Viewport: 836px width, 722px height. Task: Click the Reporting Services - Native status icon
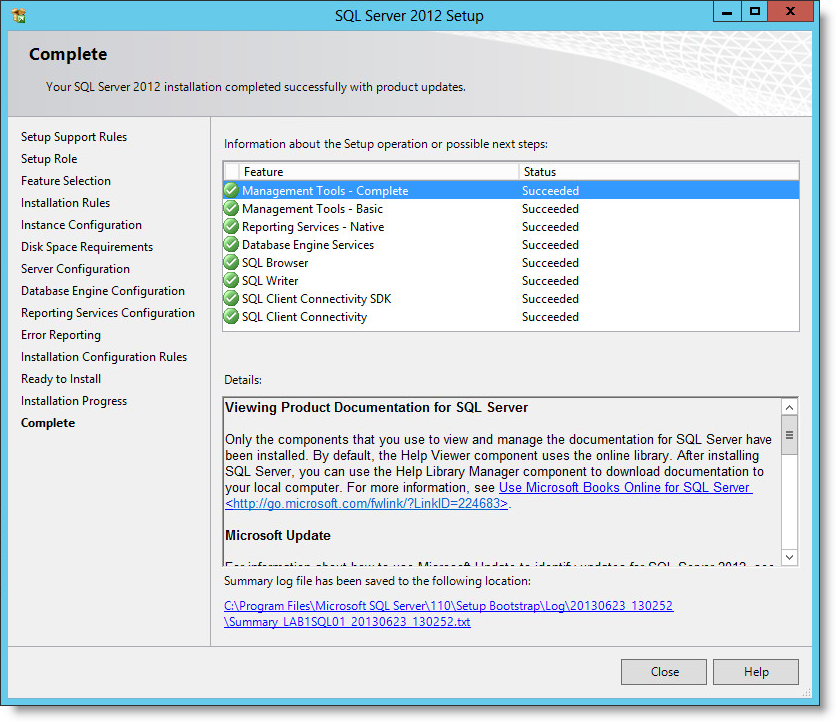[231, 226]
